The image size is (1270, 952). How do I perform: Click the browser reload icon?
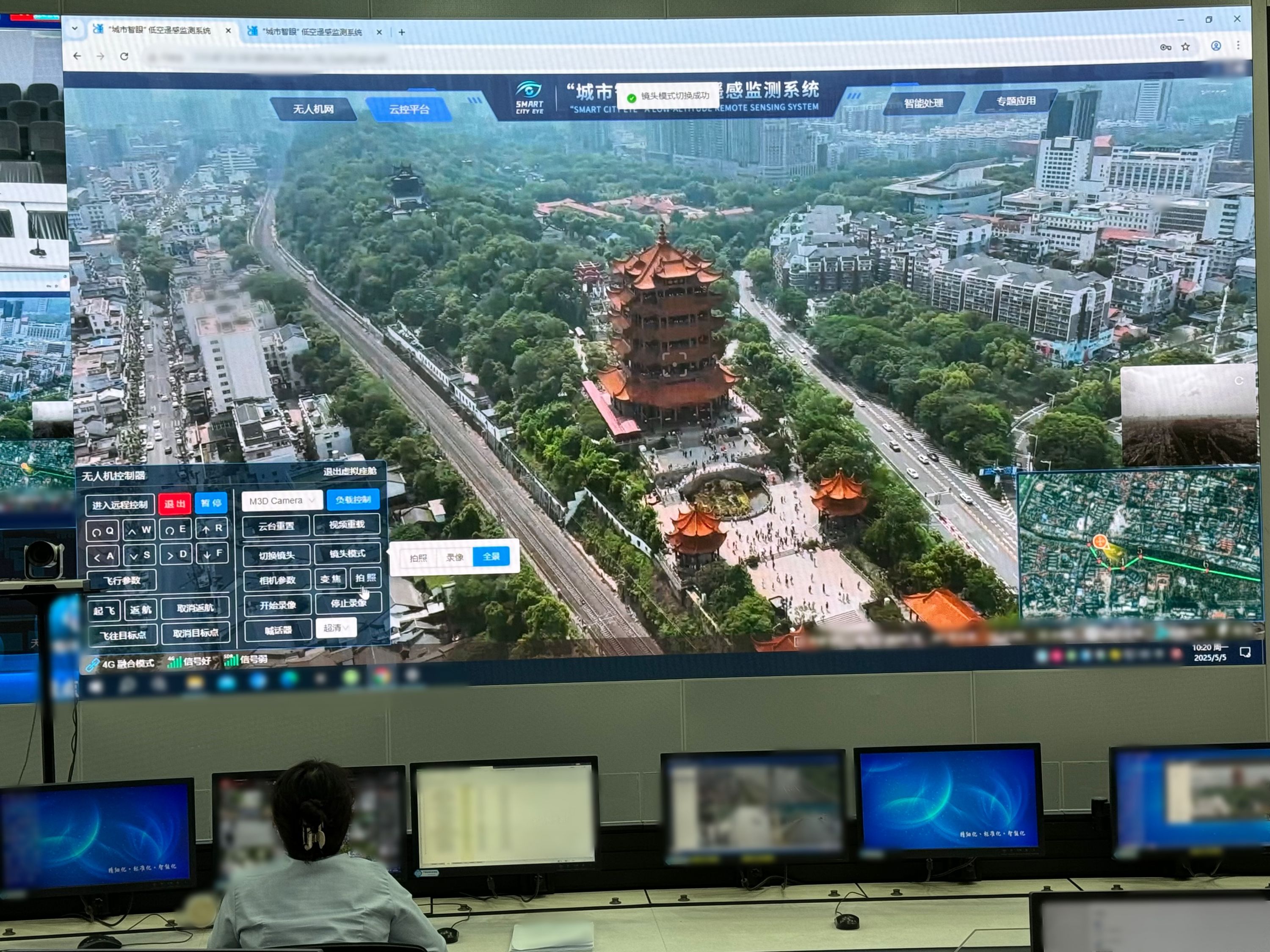click(x=124, y=56)
